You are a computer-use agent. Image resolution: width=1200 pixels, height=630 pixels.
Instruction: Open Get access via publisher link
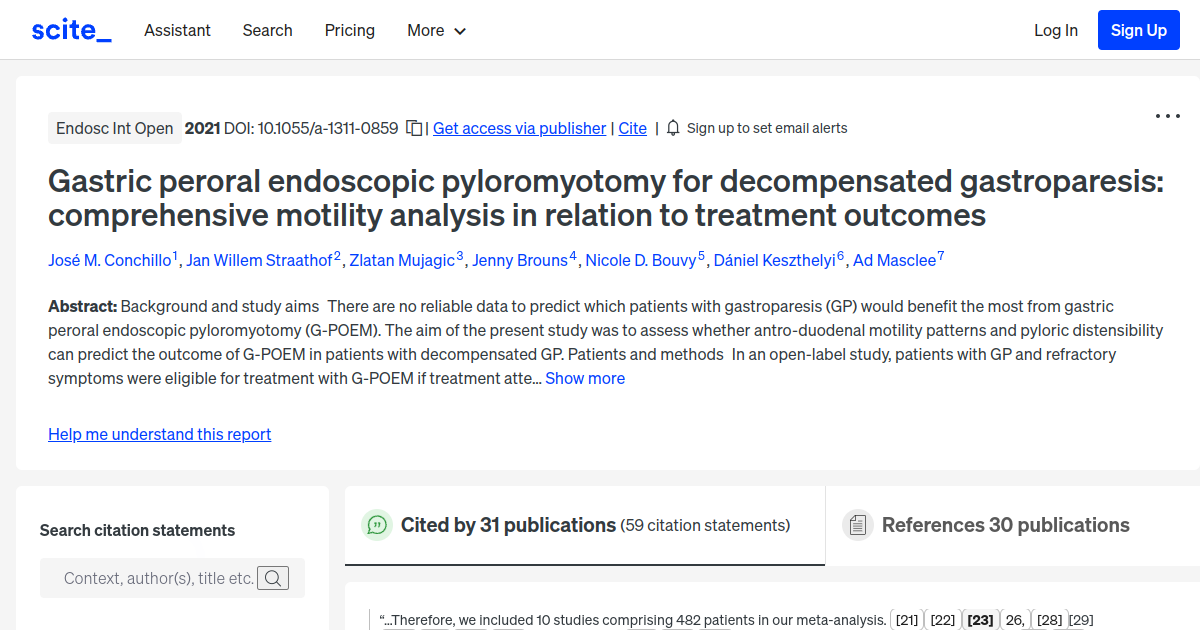tap(519, 128)
